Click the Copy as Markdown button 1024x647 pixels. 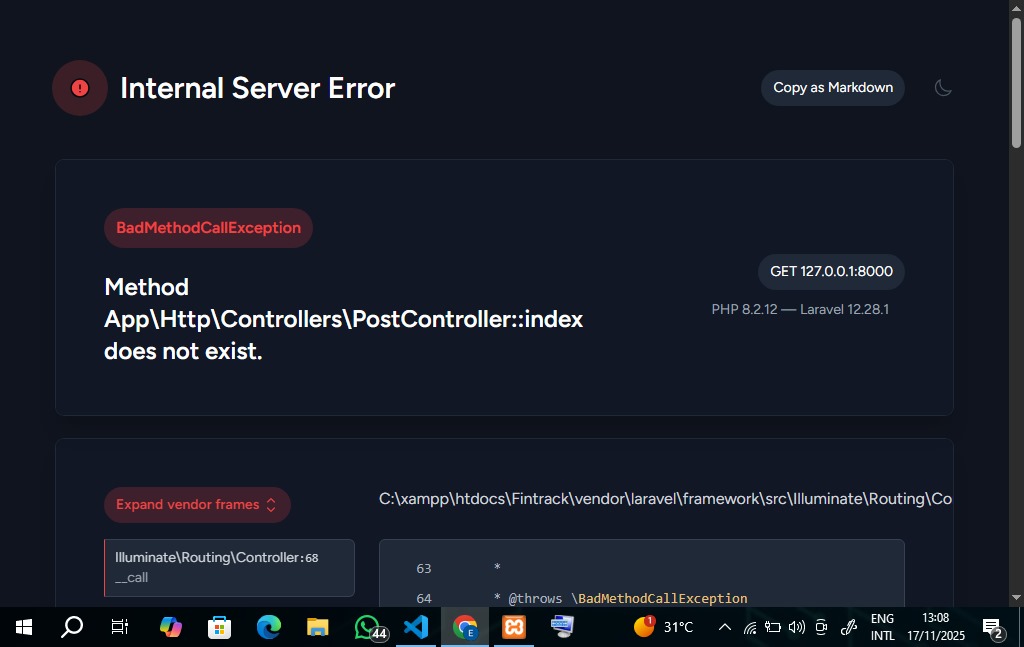832,87
